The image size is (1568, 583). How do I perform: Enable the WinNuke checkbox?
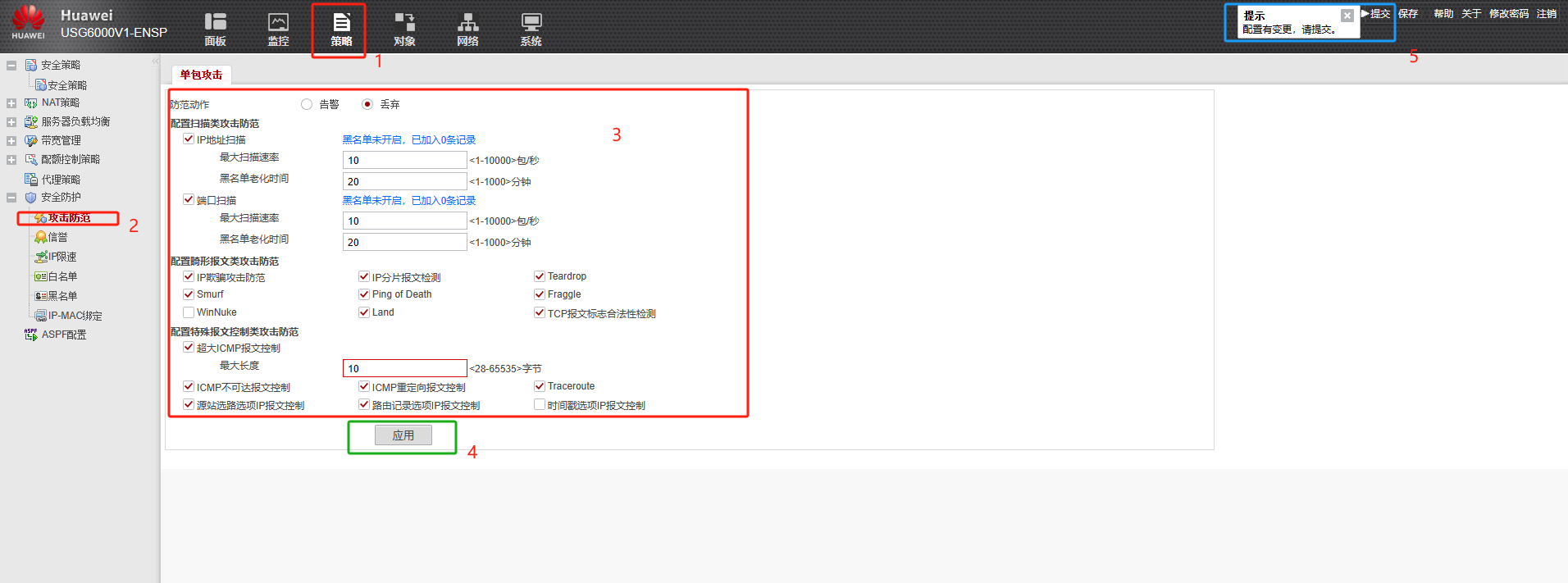pos(189,312)
